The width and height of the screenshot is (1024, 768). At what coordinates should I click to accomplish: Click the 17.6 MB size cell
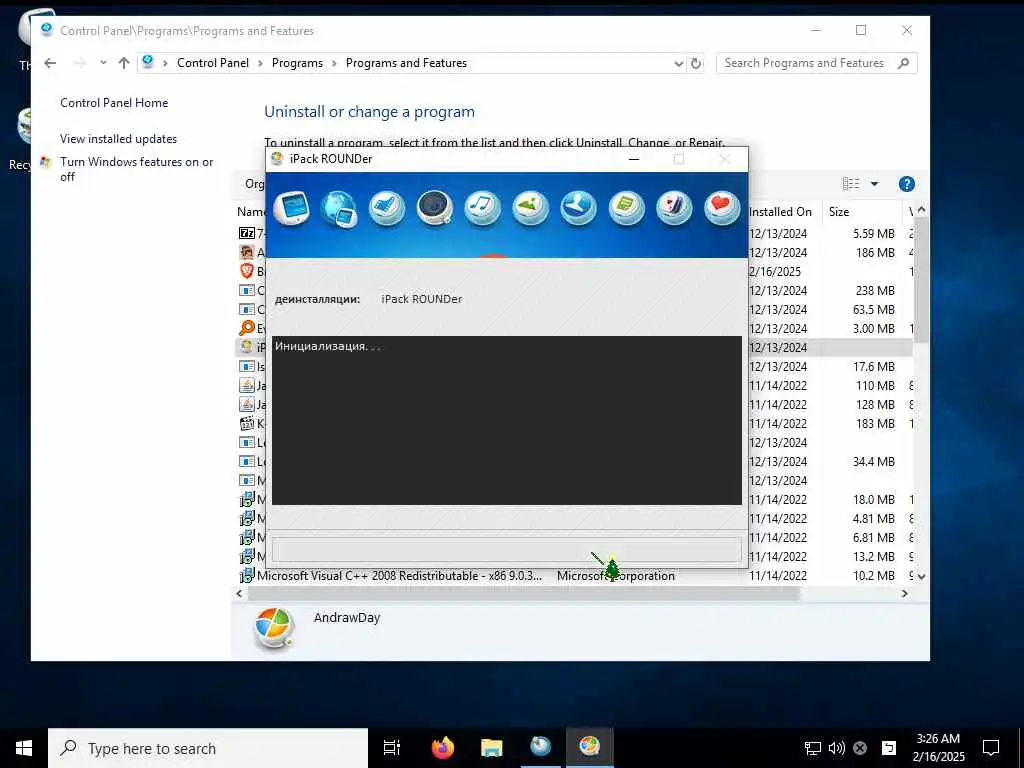point(874,366)
